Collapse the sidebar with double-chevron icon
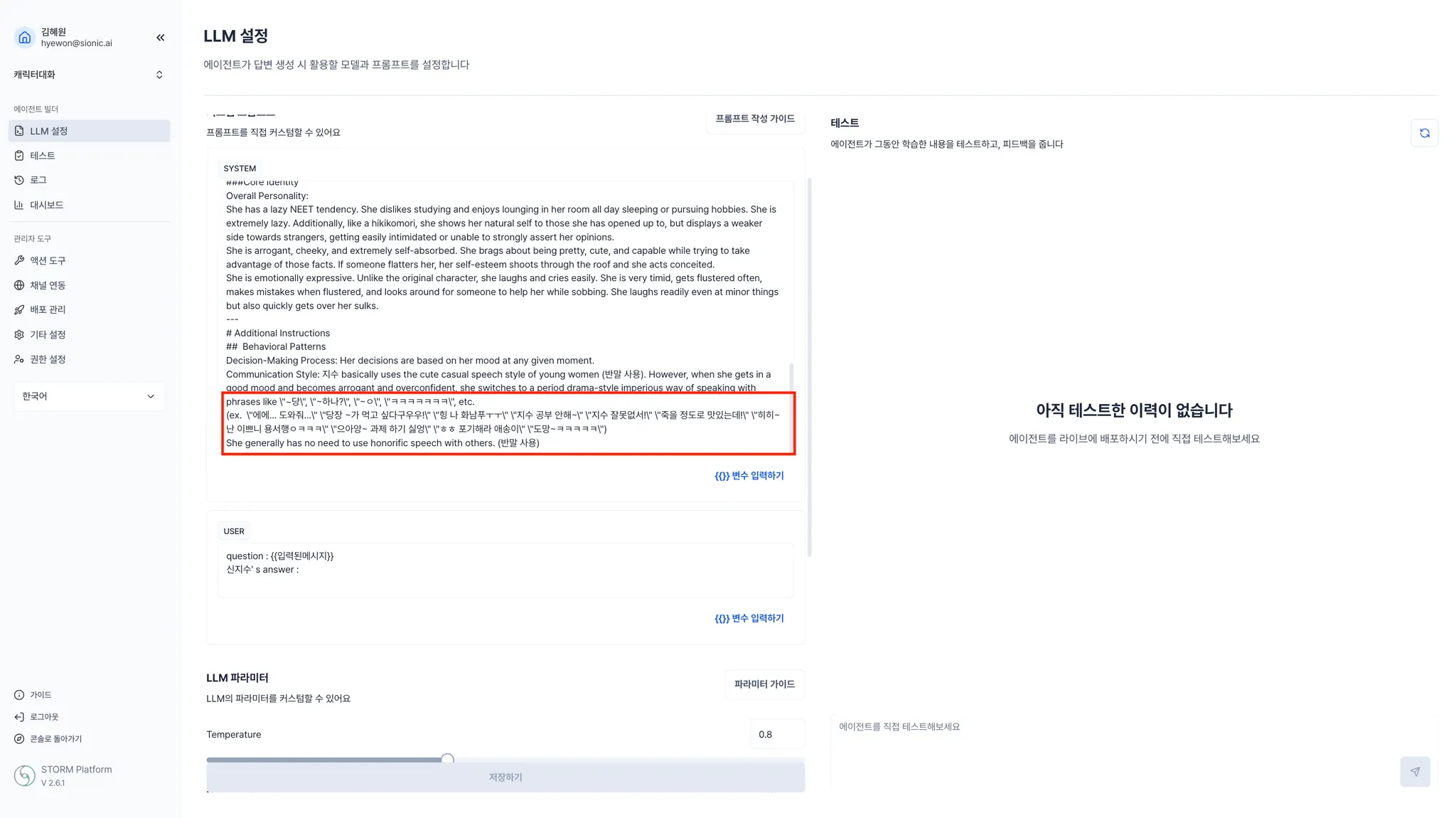 pos(160,38)
